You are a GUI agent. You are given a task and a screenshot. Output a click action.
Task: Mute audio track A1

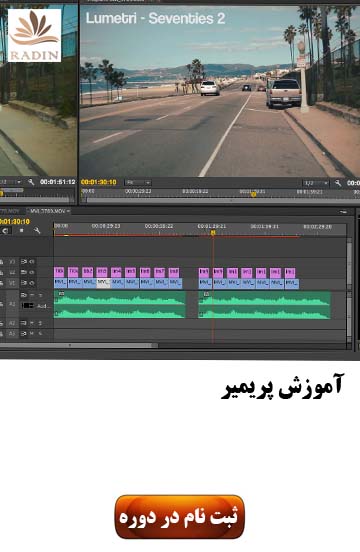click(32, 295)
